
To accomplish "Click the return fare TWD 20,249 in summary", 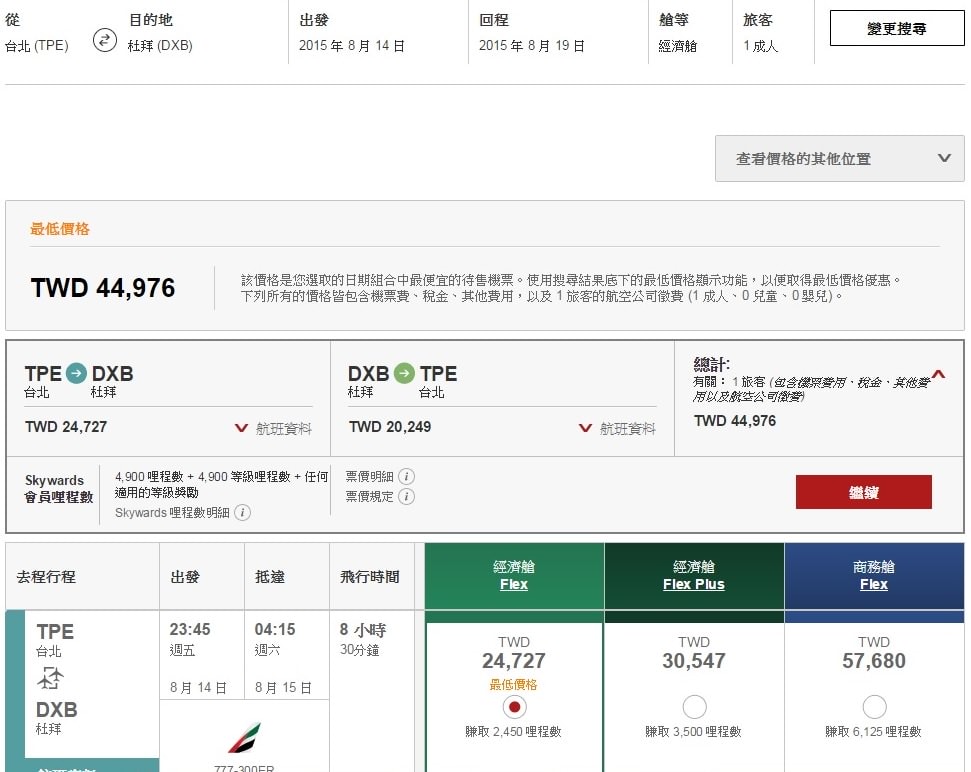I will tap(390, 427).
